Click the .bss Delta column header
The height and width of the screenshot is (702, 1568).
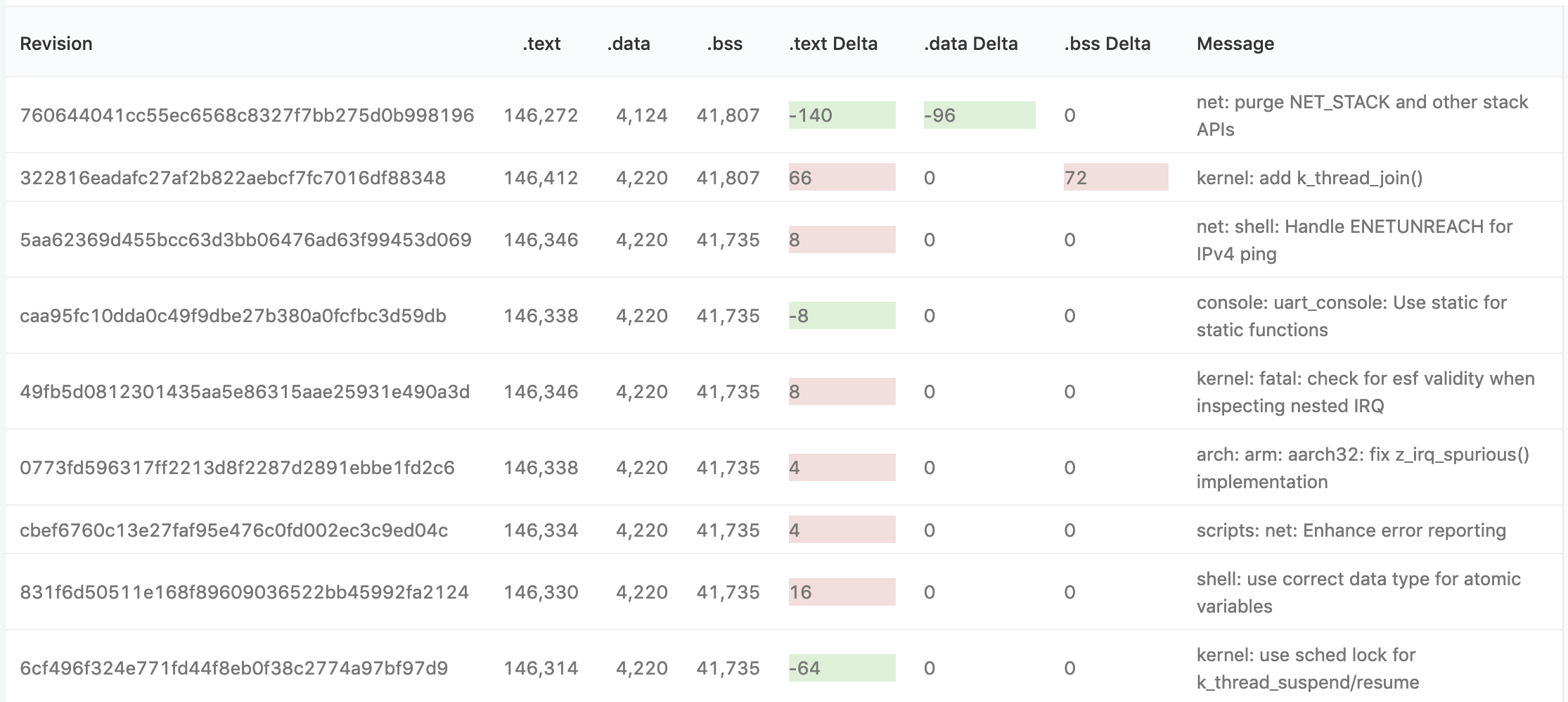(1107, 44)
